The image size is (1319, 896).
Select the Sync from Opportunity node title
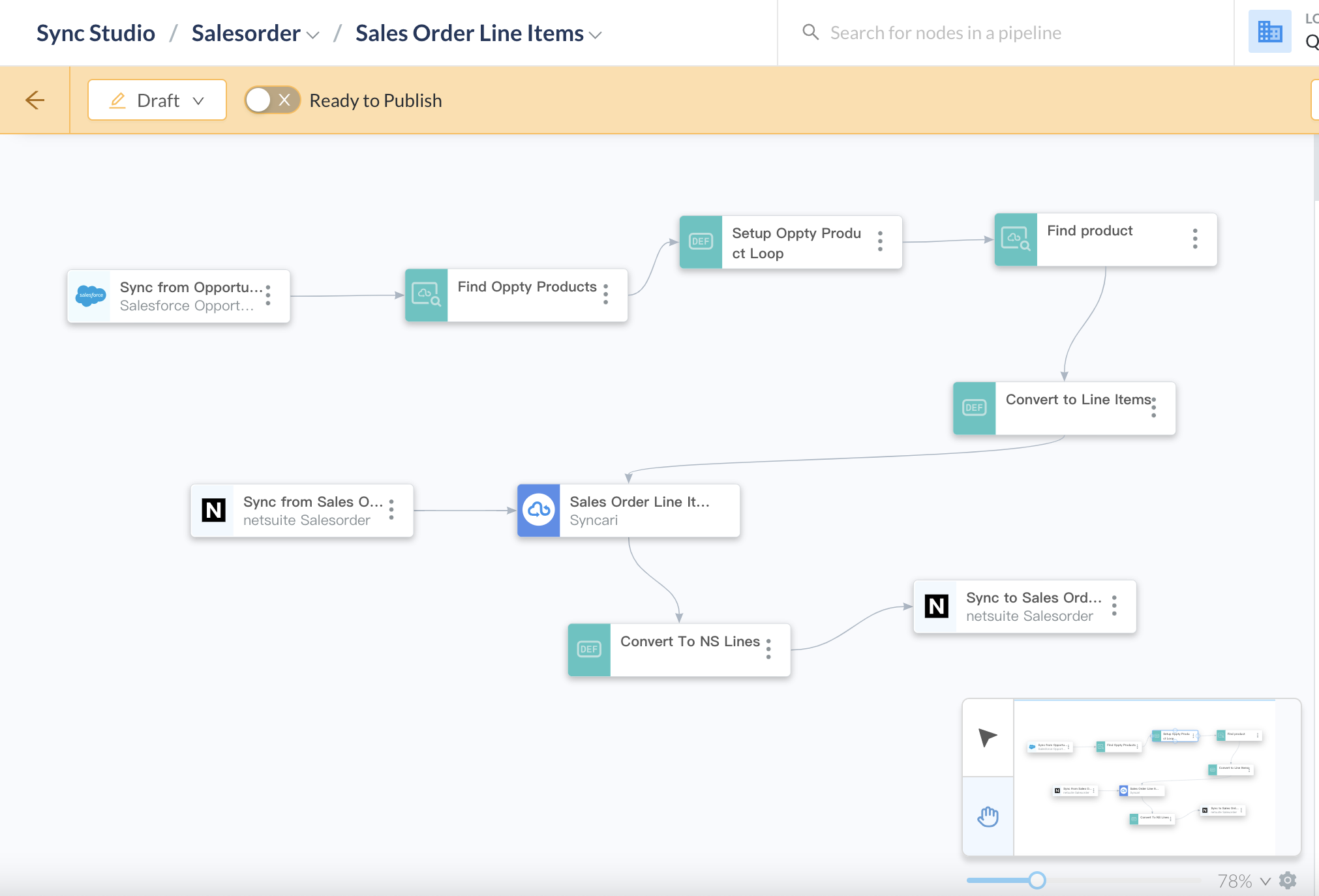[191, 288]
